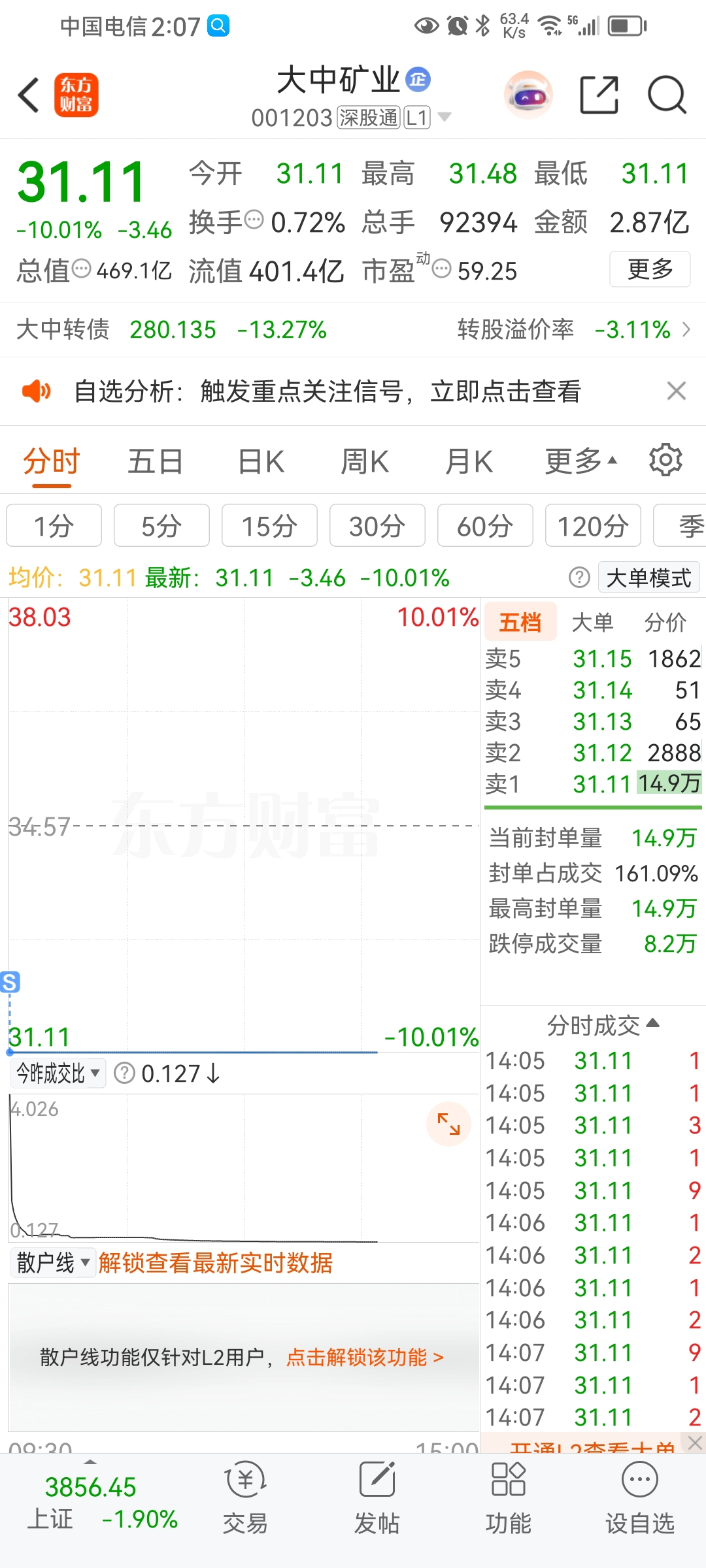Expand stock code dropdown arrow beside L1

444,118
